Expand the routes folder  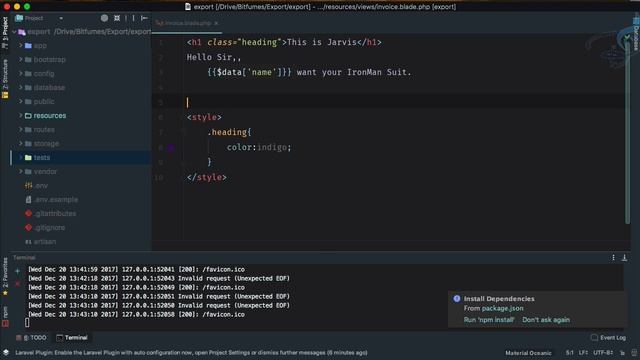pos(20,129)
